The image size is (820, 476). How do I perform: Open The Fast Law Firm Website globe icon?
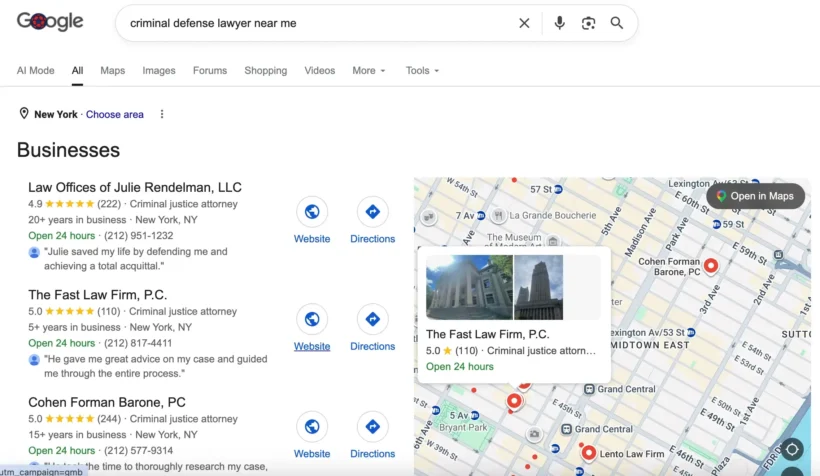coord(312,319)
